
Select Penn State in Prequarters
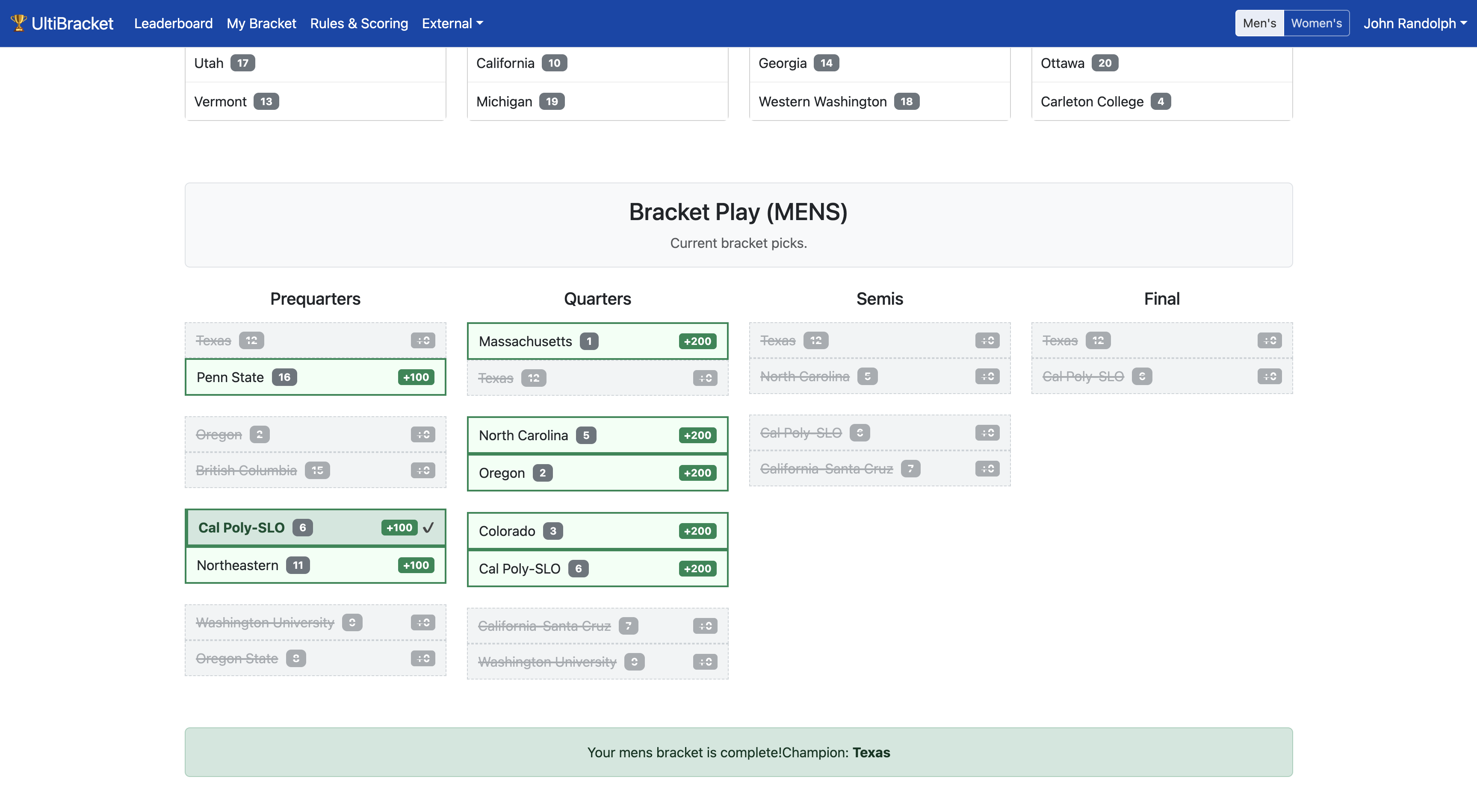pyautogui.click(x=315, y=377)
